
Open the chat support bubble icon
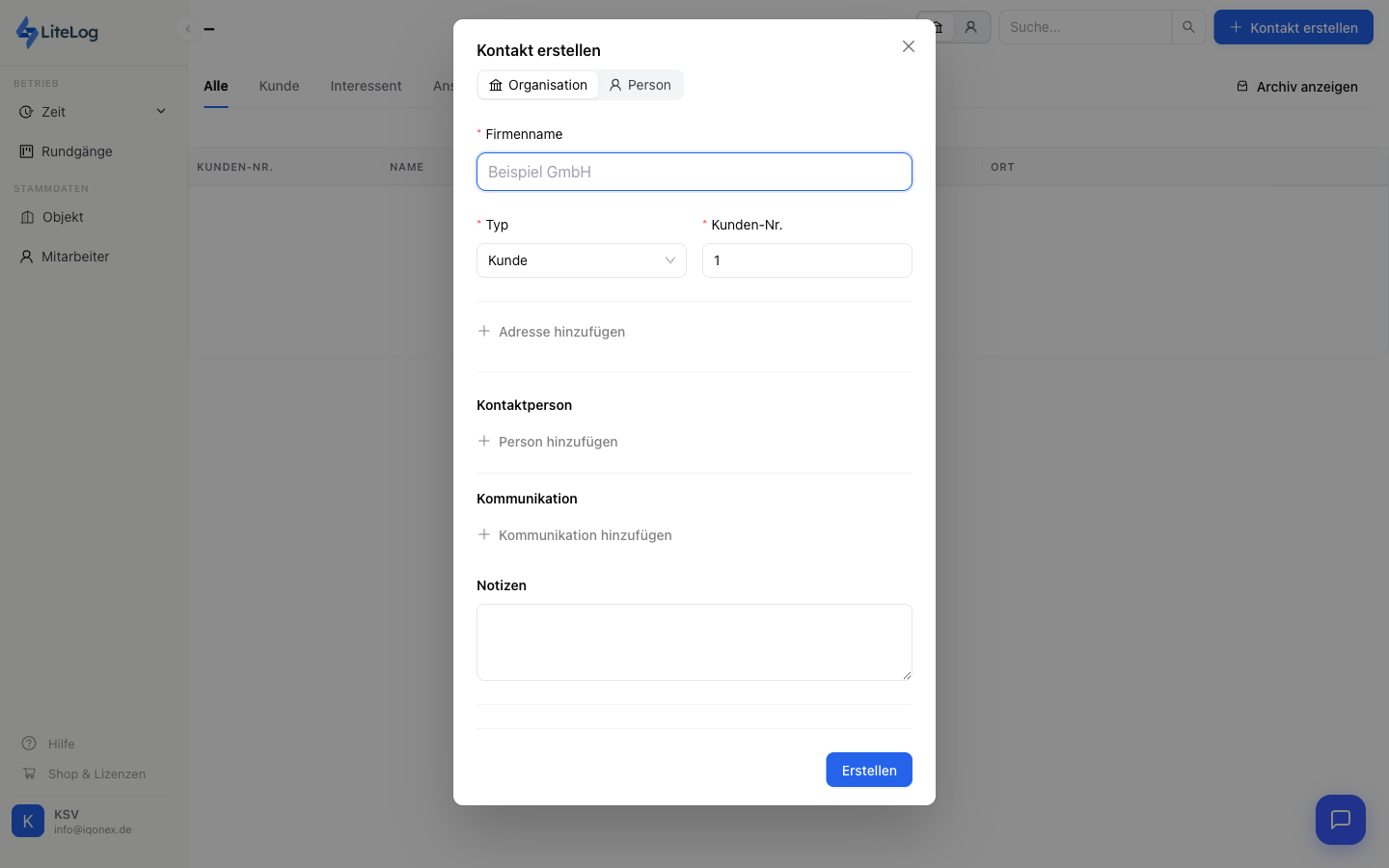[x=1340, y=820]
